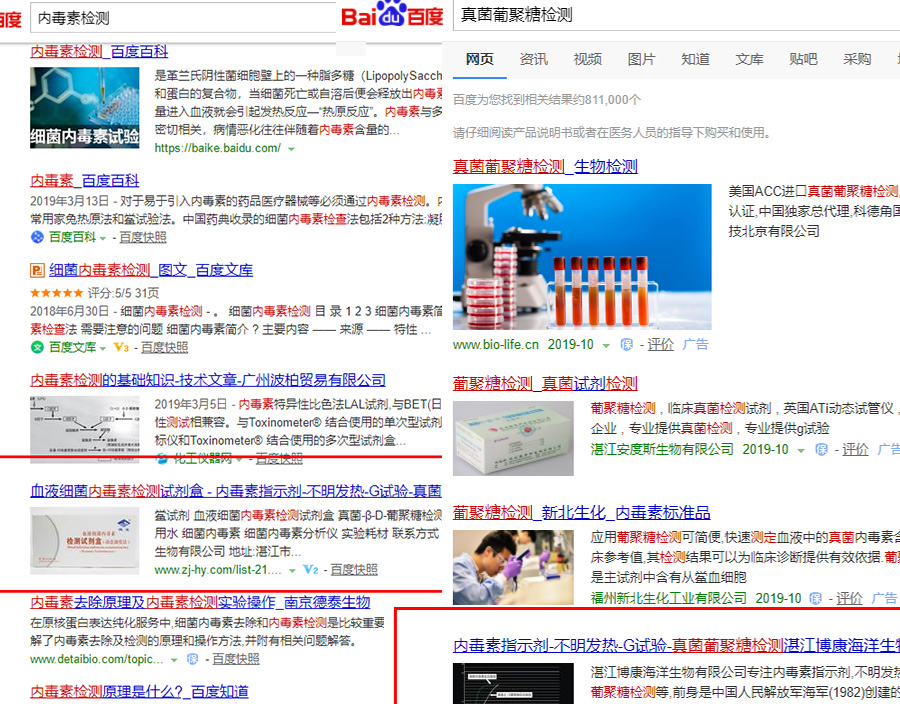Open the 图片 tab
This screenshot has width=900, height=704.
(641, 59)
